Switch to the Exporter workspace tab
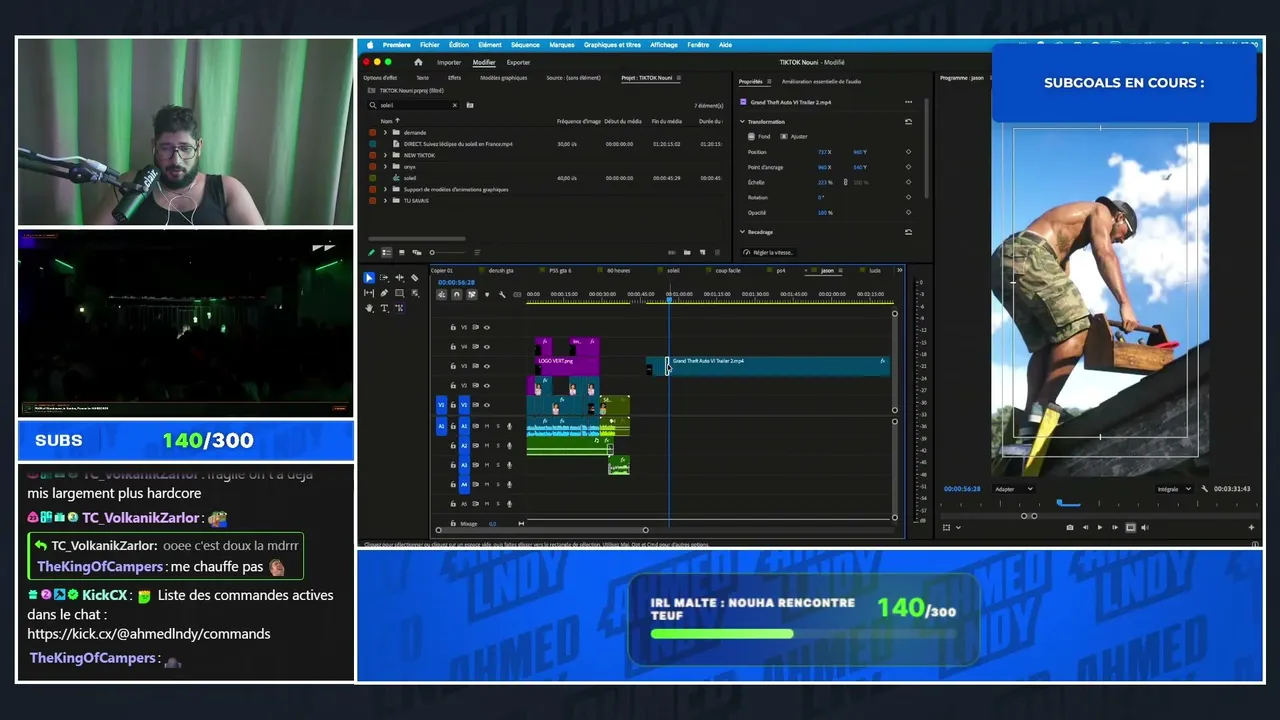The image size is (1280, 720). point(518,62)
